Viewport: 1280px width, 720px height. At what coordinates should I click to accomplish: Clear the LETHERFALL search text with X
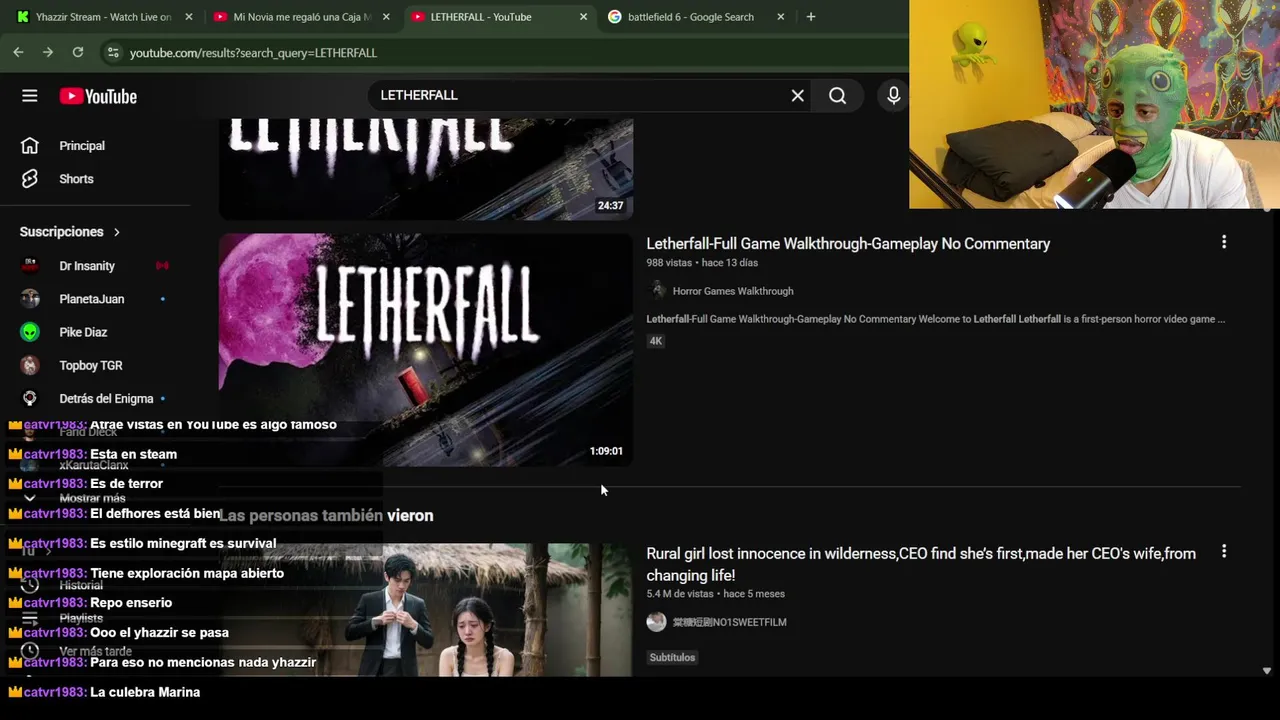point(797,96)
